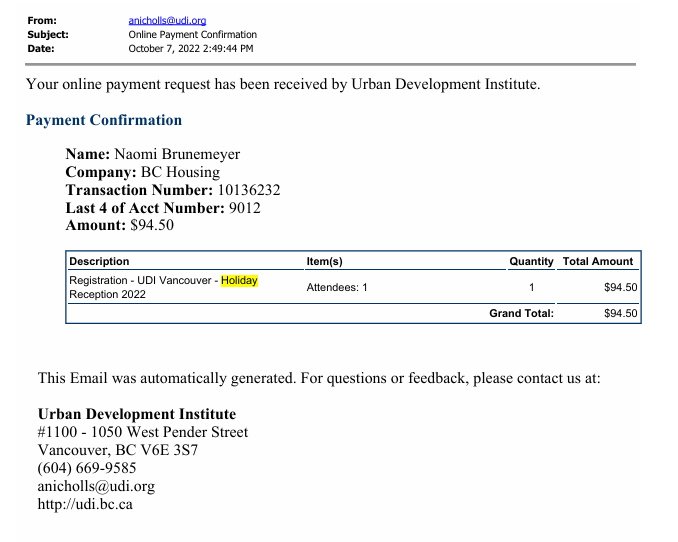
Task: Click the Urban Development Institute bold footer name
Action: pyautogui.click(x=137, y=414)
